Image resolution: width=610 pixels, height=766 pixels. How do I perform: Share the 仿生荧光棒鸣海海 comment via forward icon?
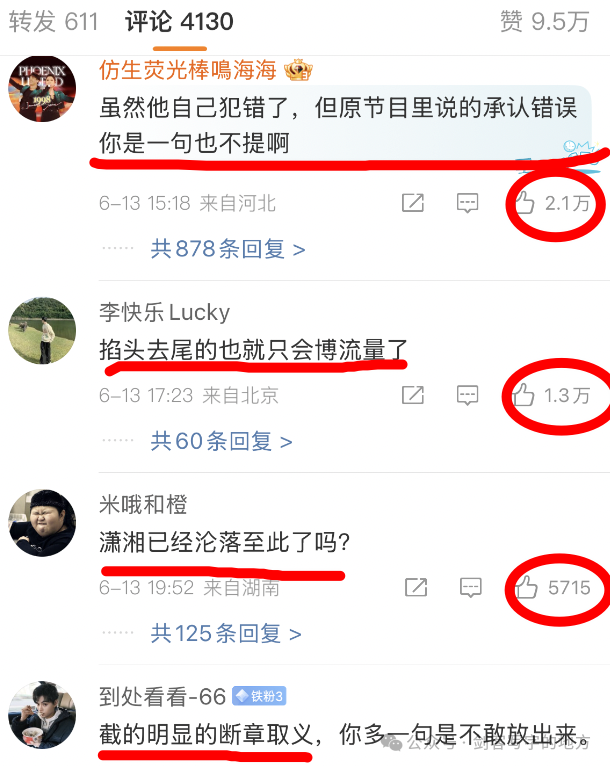pyautogui.click(x=413, y=203)
